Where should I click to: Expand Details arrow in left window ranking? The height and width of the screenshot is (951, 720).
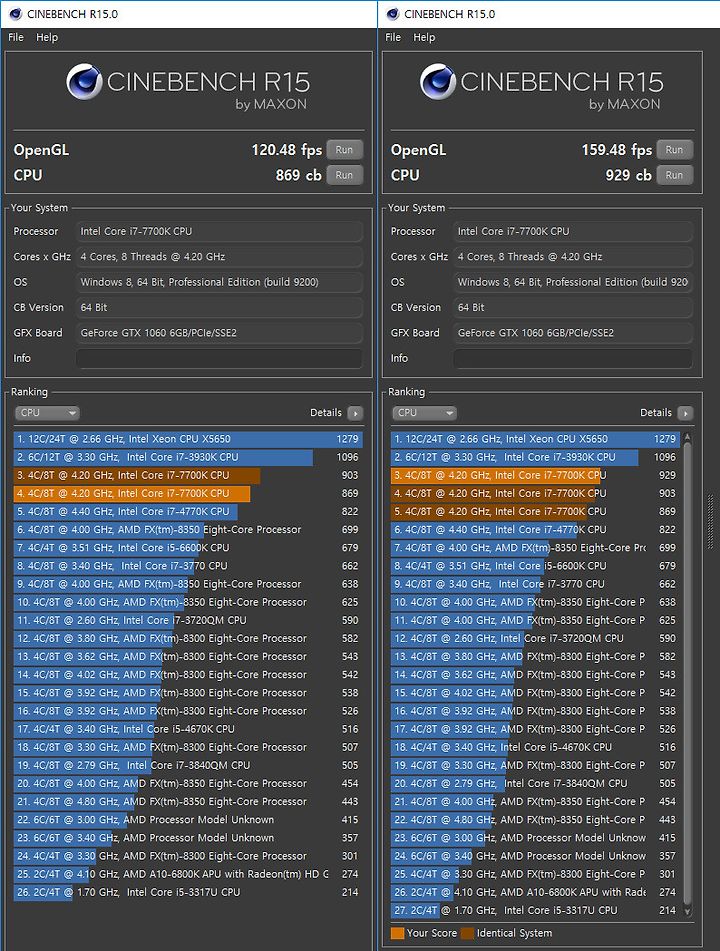tap(355, 413)
